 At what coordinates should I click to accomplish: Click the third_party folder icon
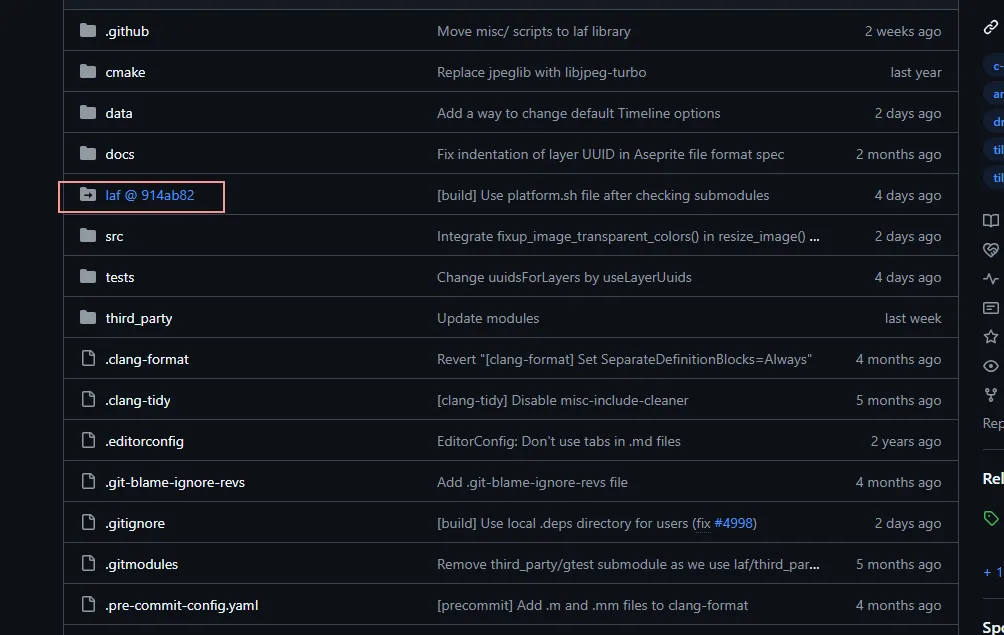[x=88, y=318]
